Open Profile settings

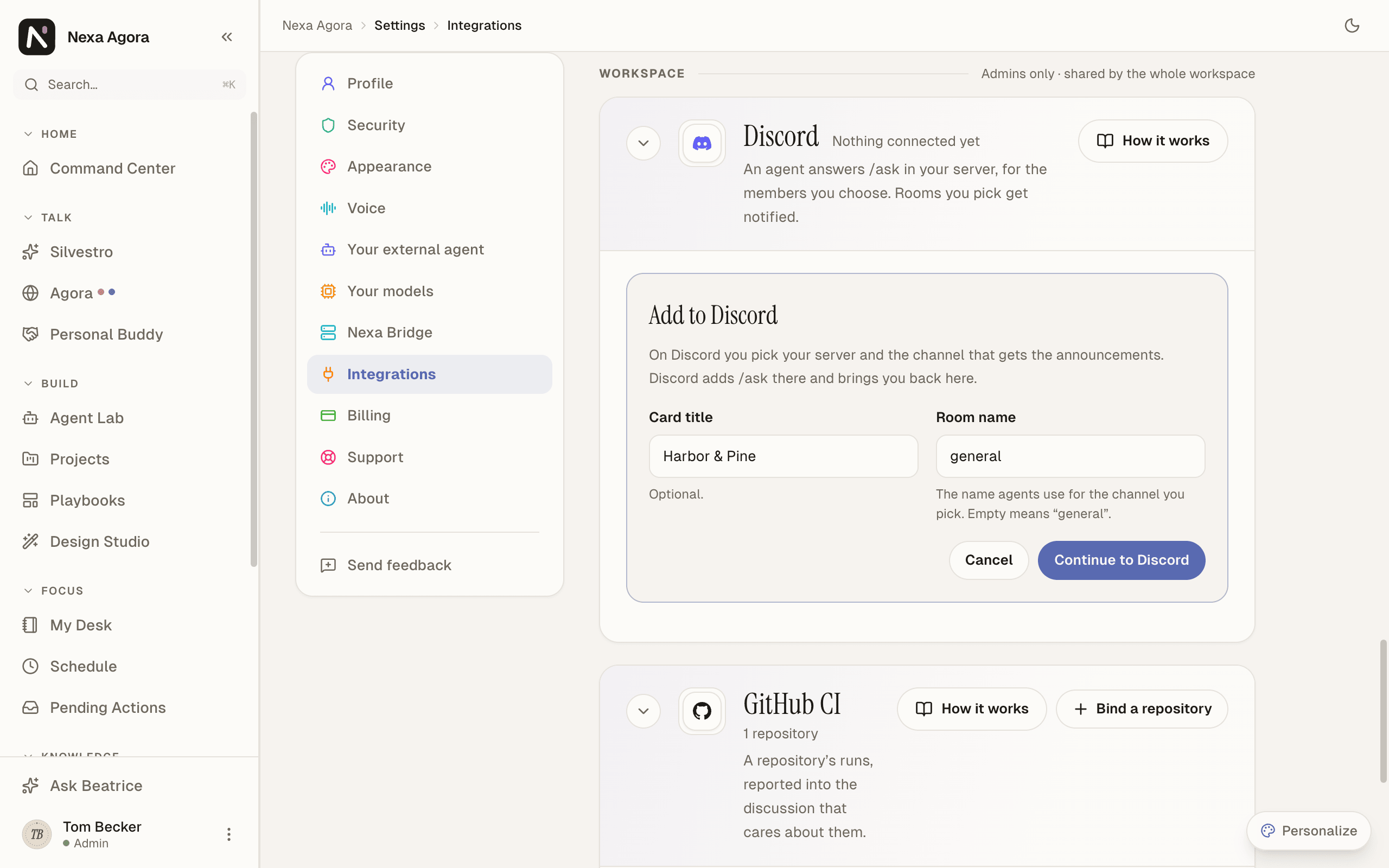point(429,84)
